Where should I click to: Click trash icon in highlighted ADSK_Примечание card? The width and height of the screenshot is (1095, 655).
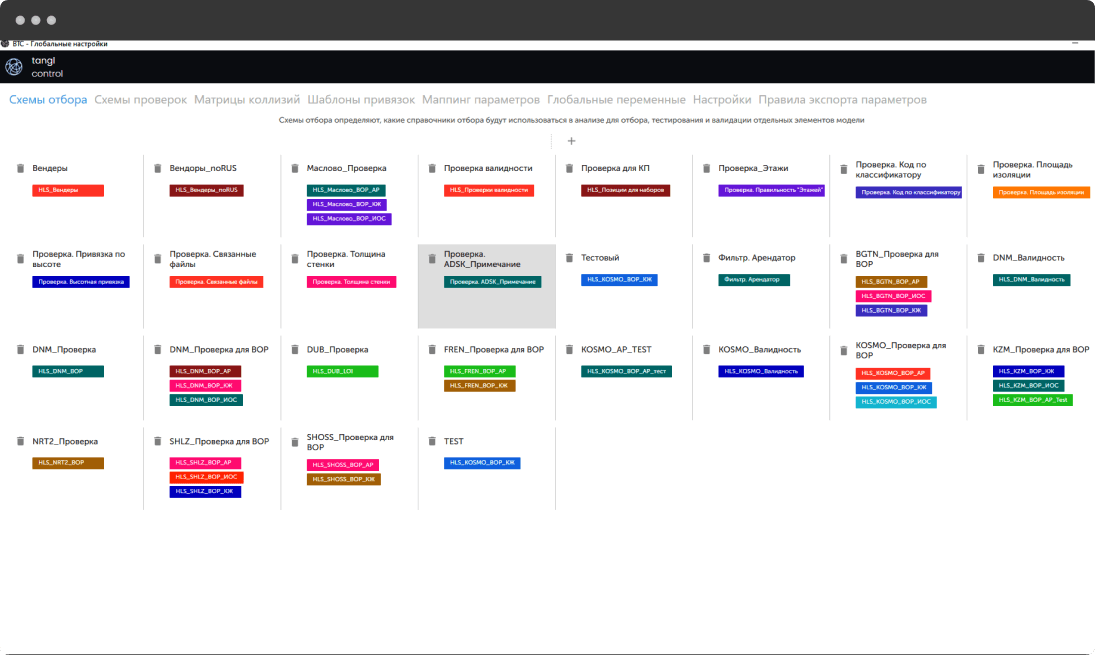pyautogui.click(x=432, y=259)
